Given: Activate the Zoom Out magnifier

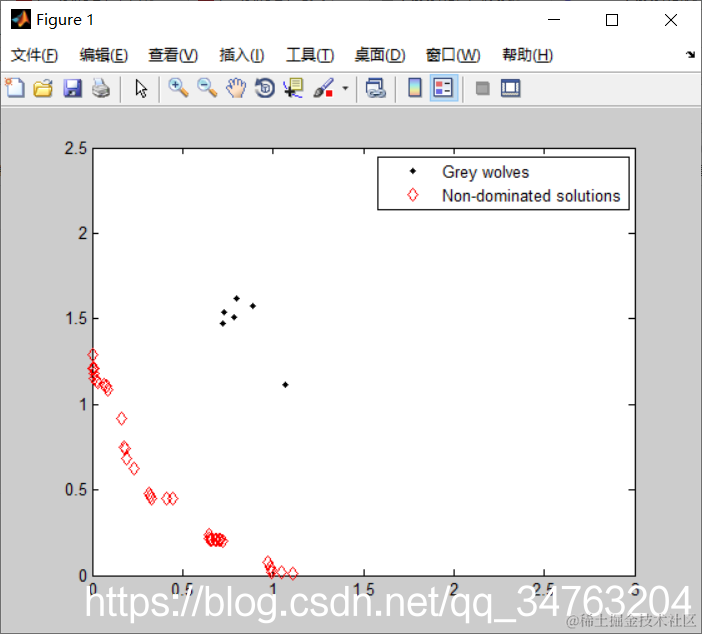Looking at the screenshot, I should (x=207, y=88).
